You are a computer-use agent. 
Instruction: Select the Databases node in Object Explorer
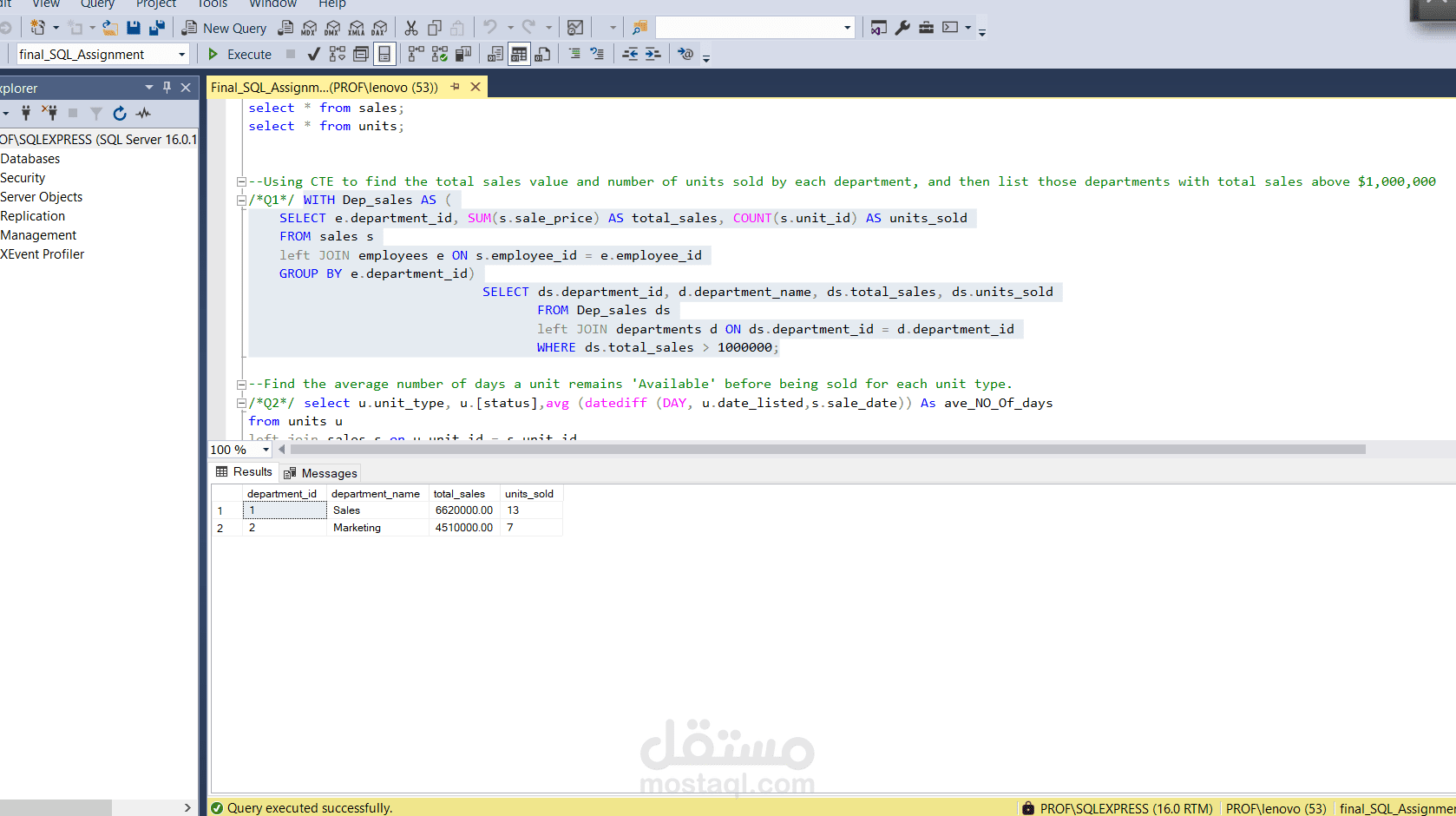coord(30,159)
